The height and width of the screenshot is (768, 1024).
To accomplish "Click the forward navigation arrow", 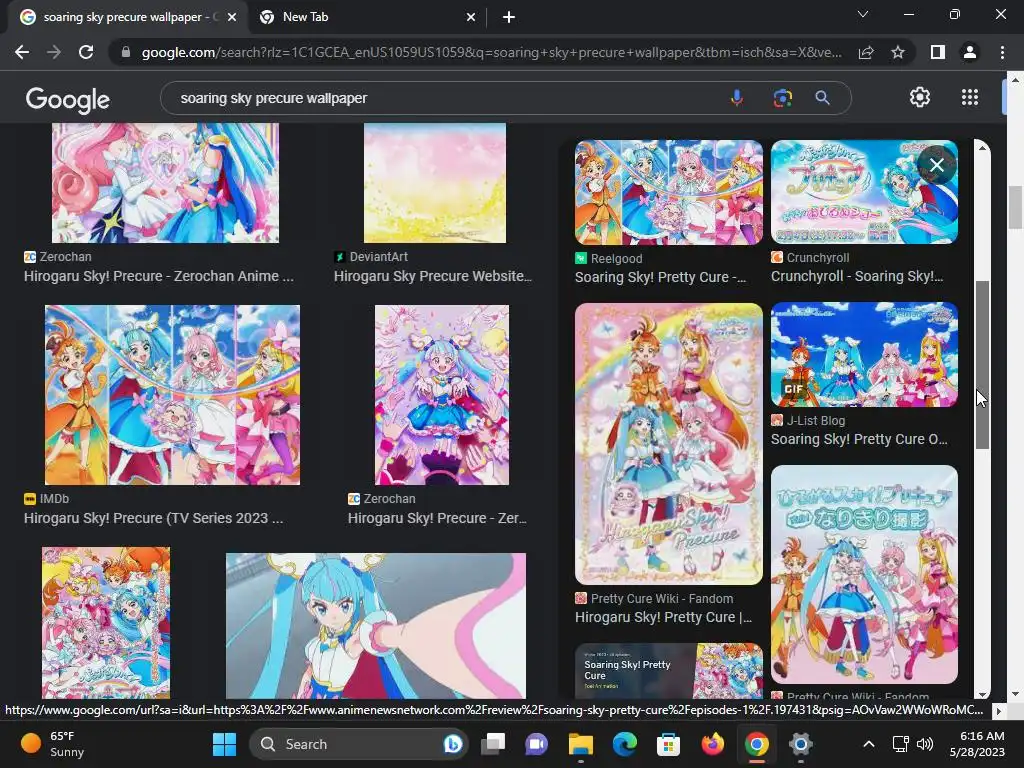I will click(54, 52).
